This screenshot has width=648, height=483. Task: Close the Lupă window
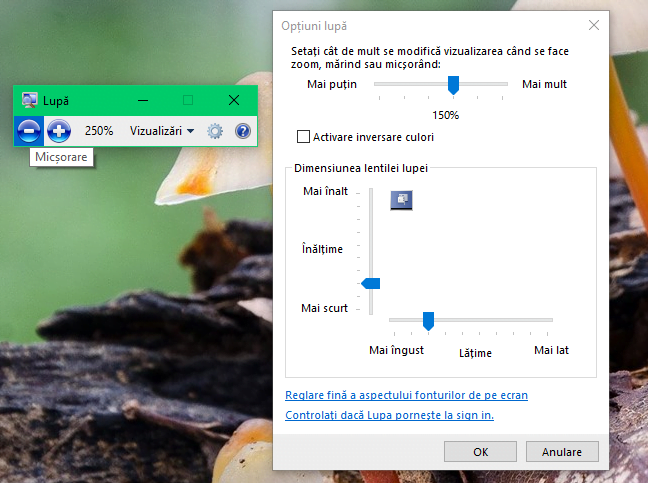click(x=234, y=100)
